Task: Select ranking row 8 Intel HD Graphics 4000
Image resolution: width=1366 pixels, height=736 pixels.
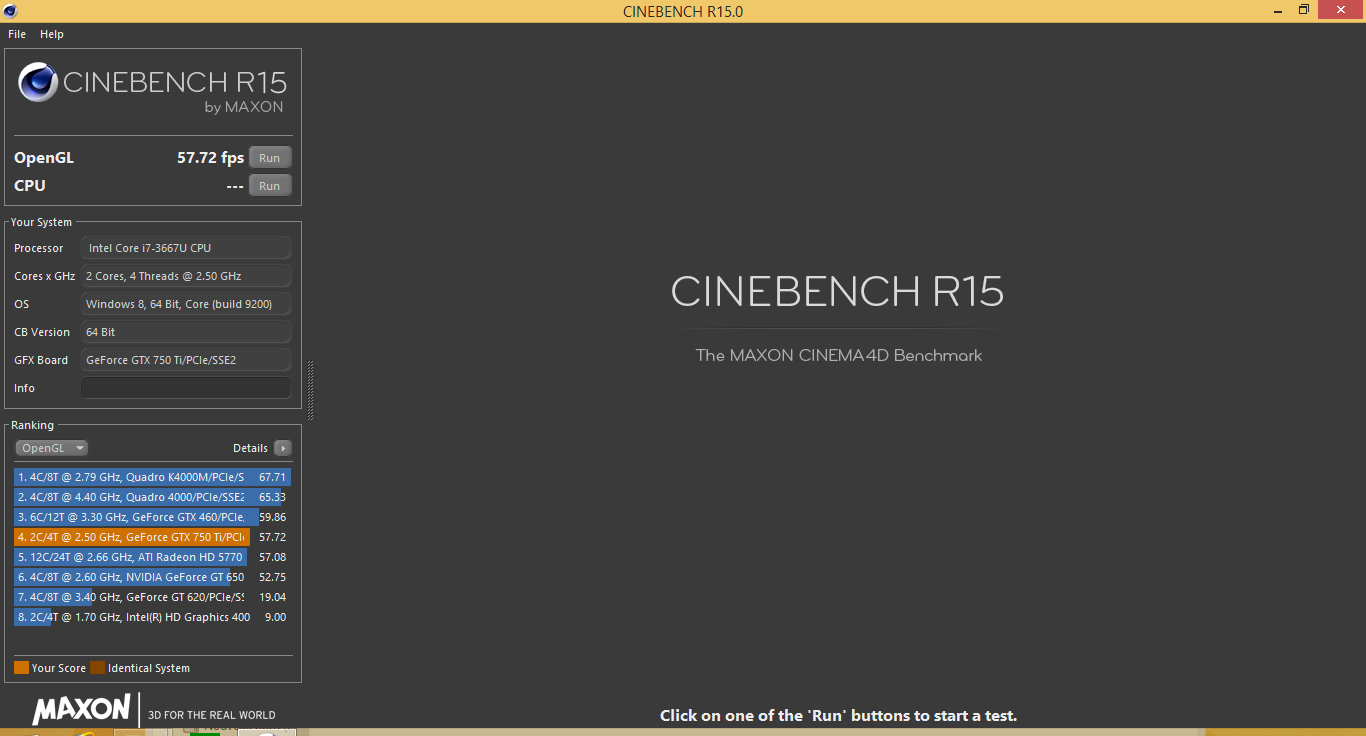Action: click(x=152, y=617)
